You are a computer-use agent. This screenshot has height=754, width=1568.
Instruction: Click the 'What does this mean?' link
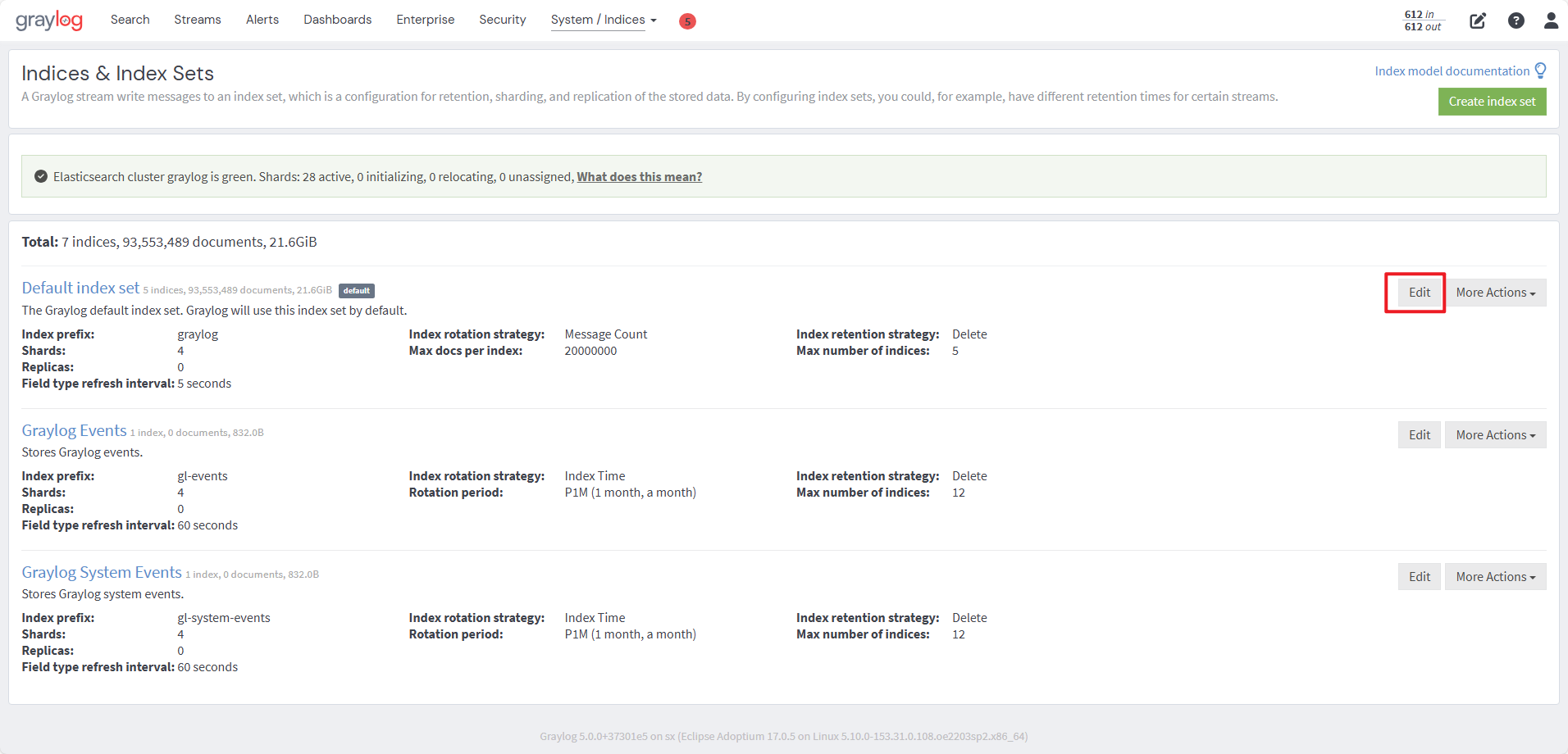(x=640, y=177)
